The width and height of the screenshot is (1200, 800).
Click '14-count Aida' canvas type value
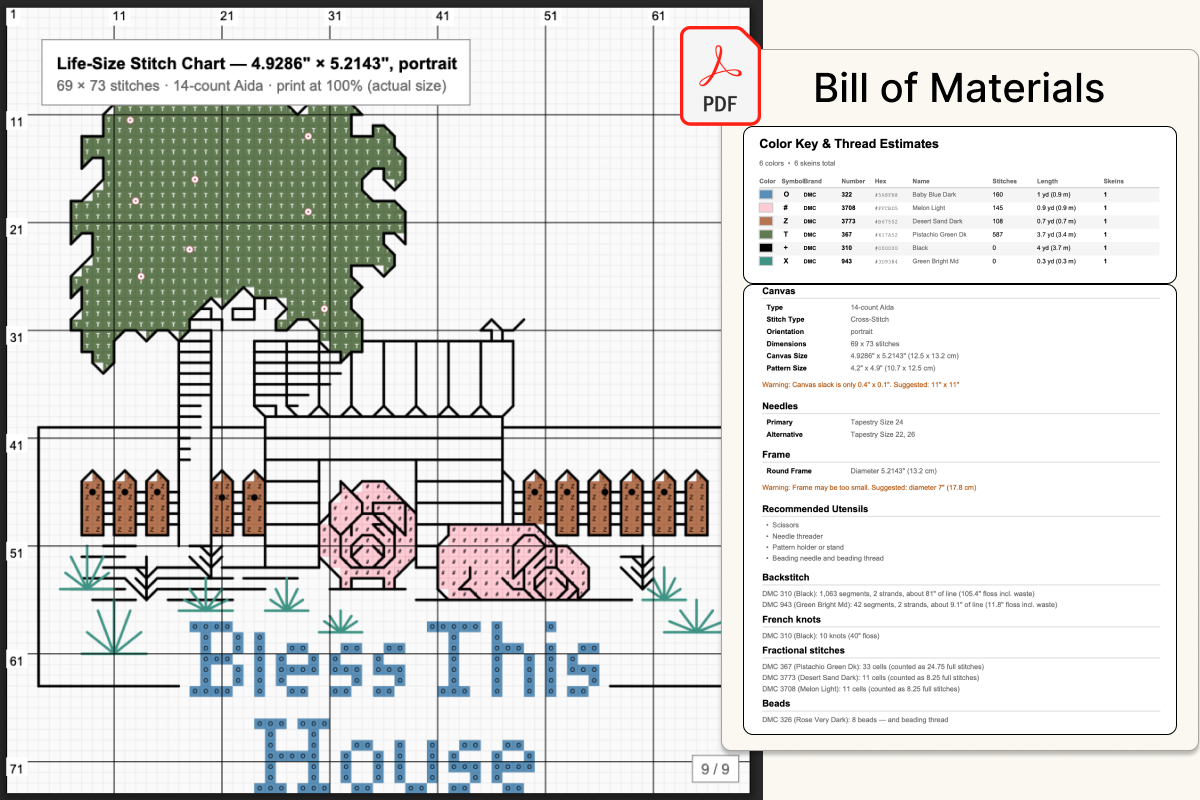(872, 307)
